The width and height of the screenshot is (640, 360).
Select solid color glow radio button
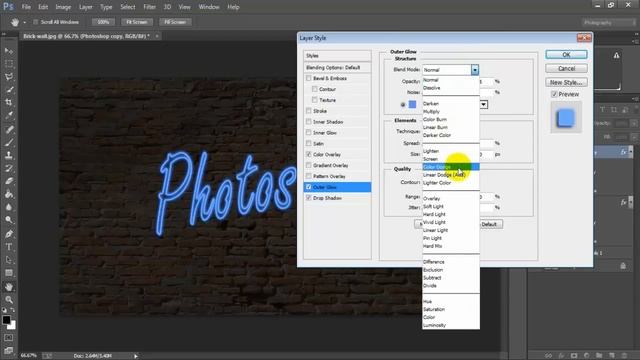[x=403, y=104]
